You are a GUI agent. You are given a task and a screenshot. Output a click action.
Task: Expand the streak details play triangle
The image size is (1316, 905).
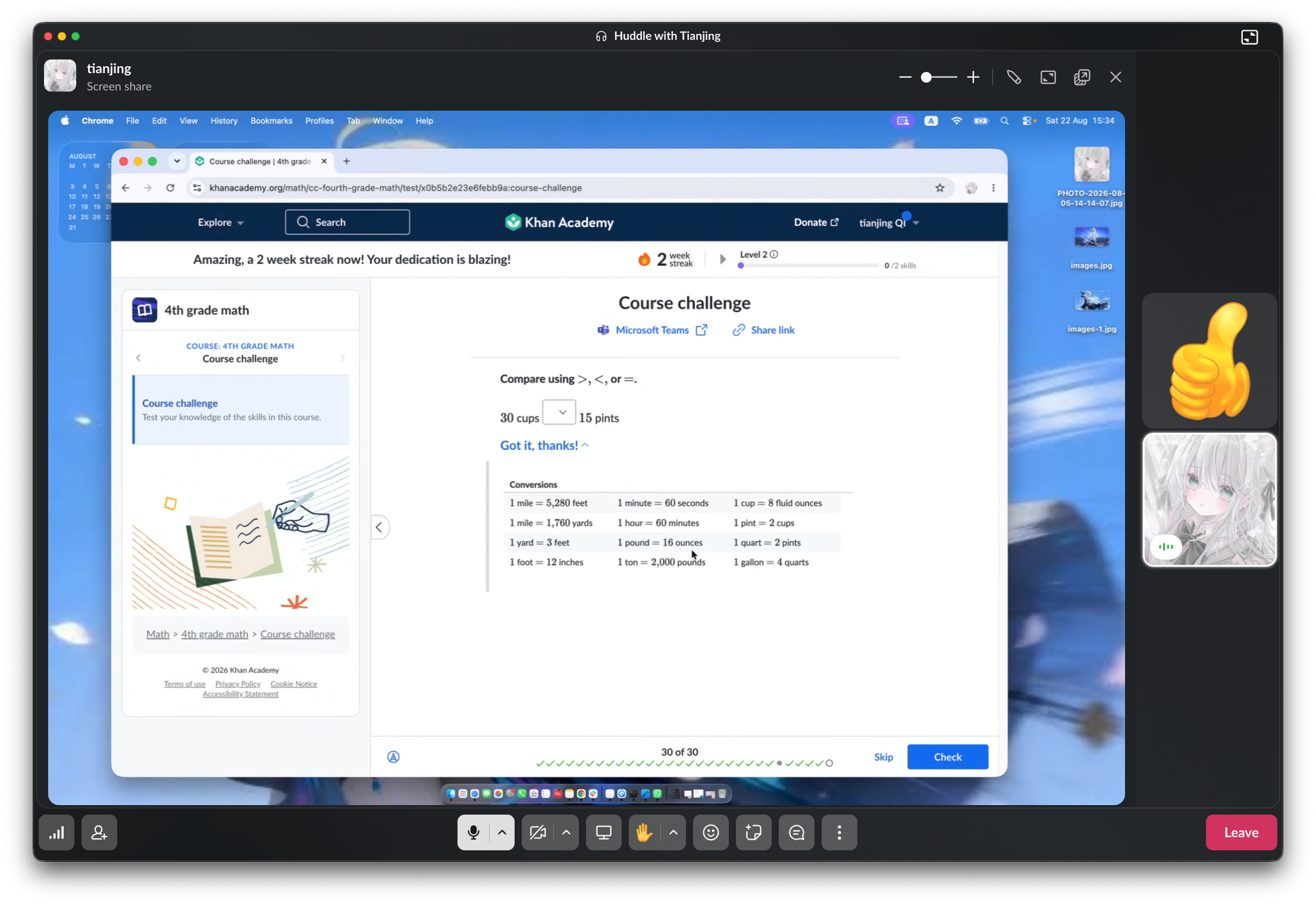coord(722,259)
